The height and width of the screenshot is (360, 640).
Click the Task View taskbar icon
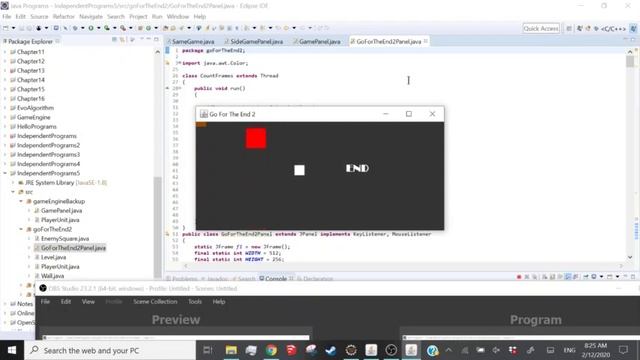pyautogui.click(x=207, y=350)
